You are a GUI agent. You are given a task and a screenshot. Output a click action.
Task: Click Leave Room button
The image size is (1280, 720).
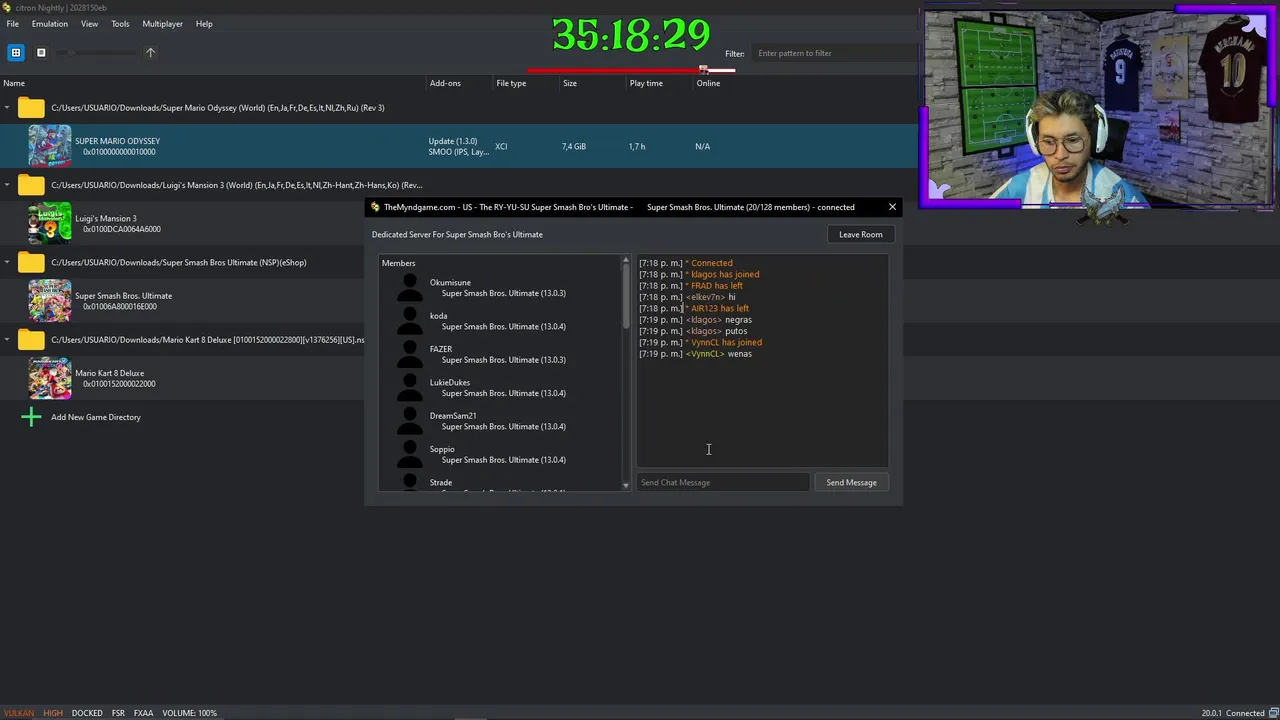(x=861, y=234)
